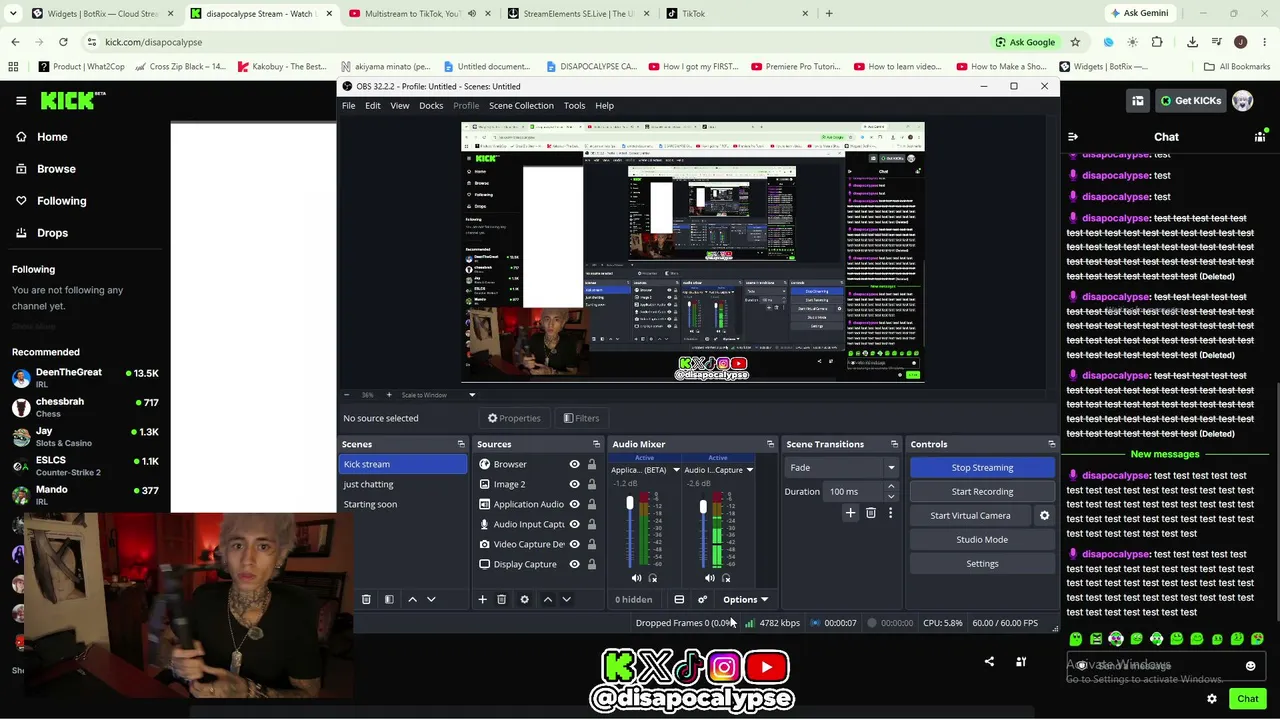Image resolution: width=1280 pixels, height=720 pixels.
Task: Toggle visibility of Application Audio source
Action: 574,504
